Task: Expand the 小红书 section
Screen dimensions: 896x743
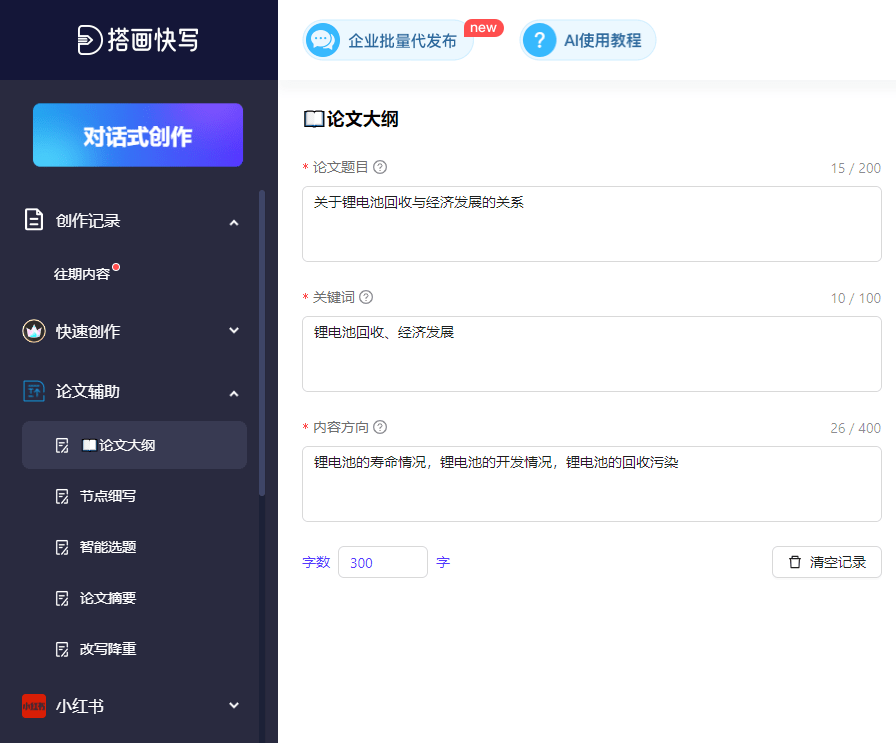Action: point(234,706)
